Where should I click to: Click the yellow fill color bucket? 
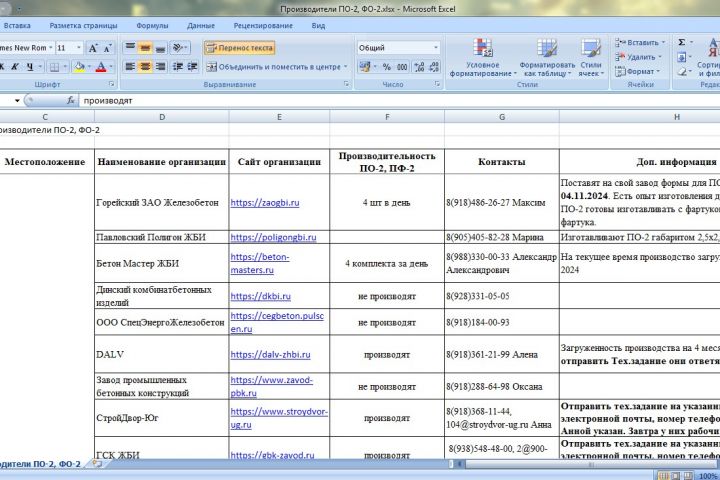click(x=79, y=67)
